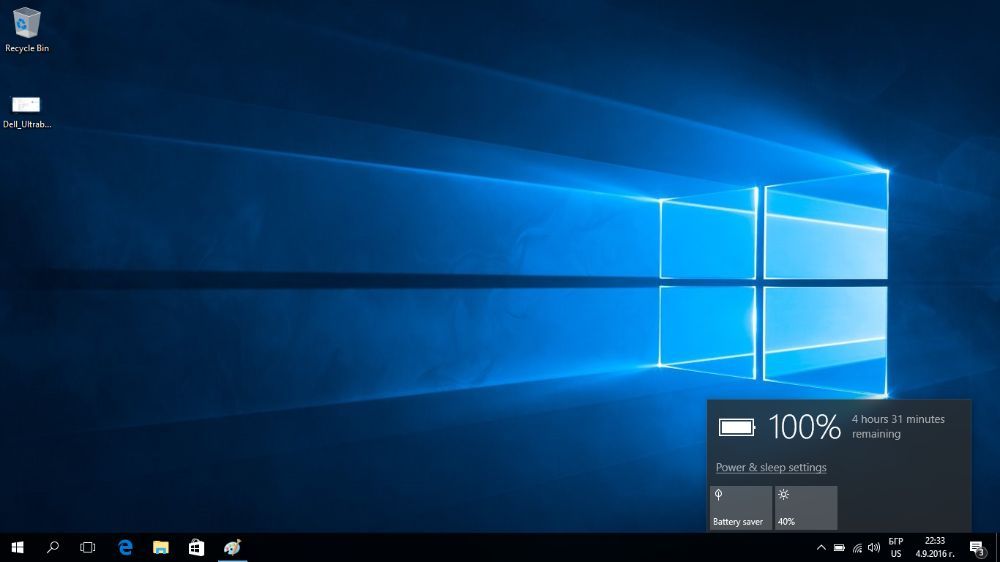Click the 100% battery percentage text
This screenshot has height=562, width=1000.
(804, 427)
